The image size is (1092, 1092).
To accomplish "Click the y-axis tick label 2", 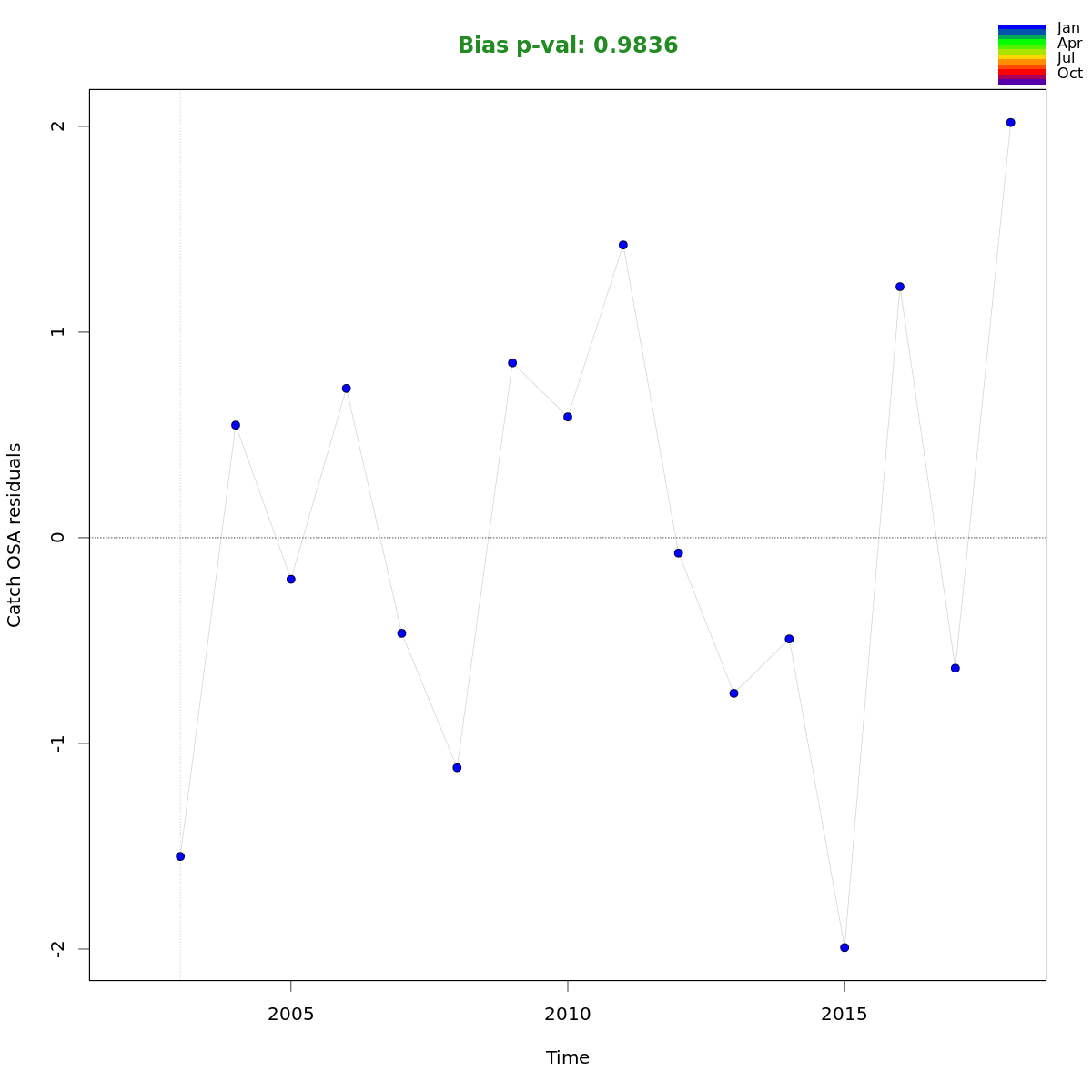I will (58, 126).
